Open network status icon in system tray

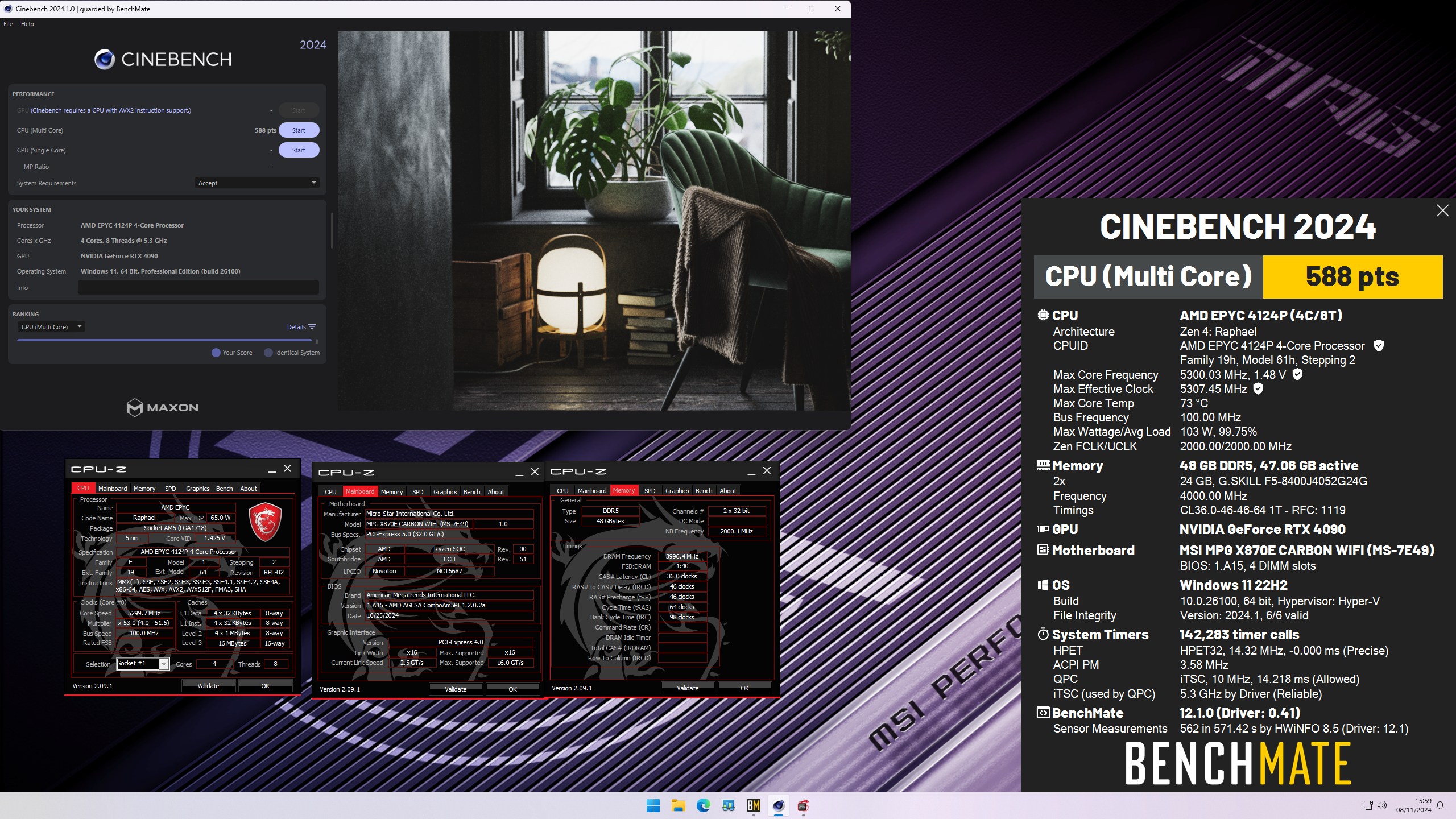1368,805
